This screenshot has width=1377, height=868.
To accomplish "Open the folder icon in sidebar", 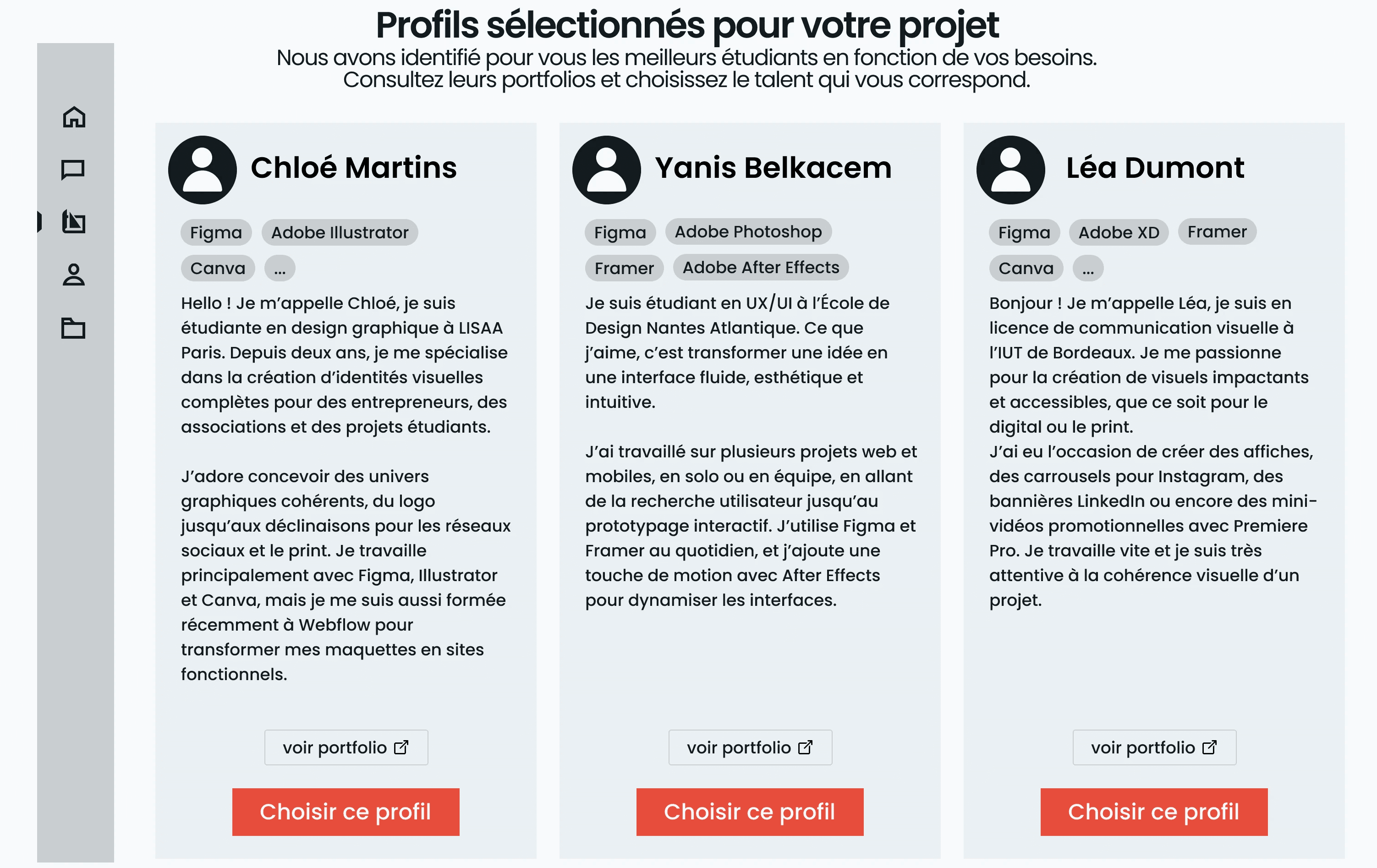I will point(73,328).
